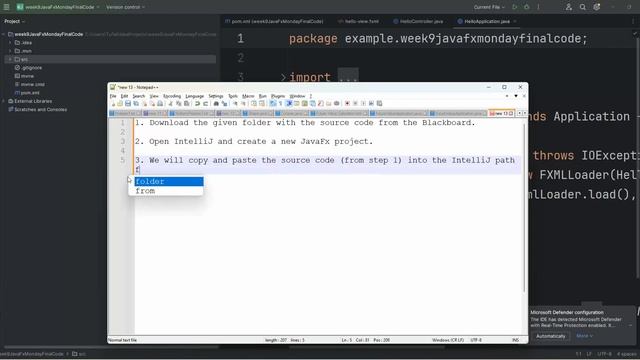
Task: Open Notepad++ Settings menu
Action: coord(216,96)
